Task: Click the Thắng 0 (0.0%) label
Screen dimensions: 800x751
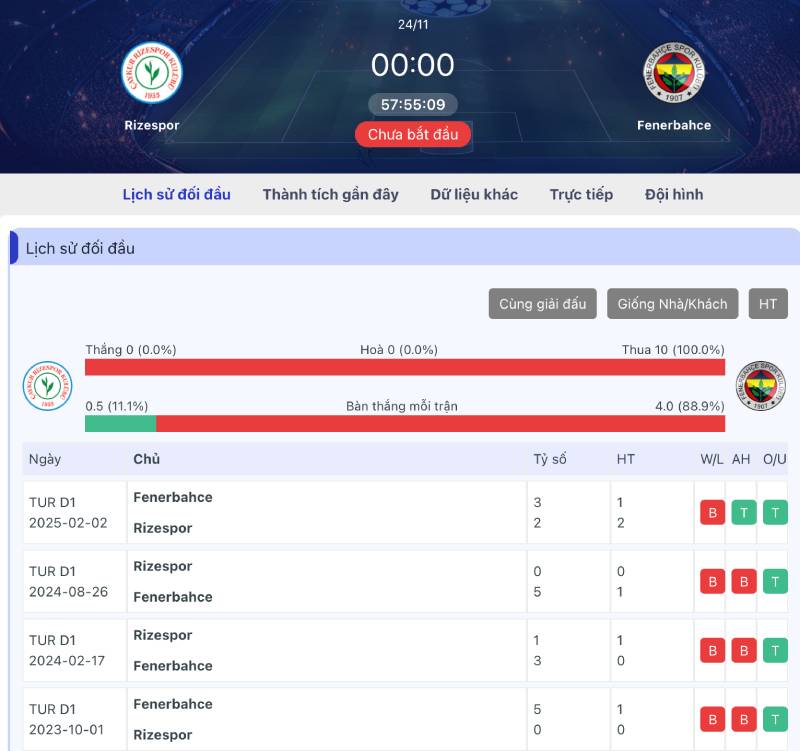Action: [131, 349]
